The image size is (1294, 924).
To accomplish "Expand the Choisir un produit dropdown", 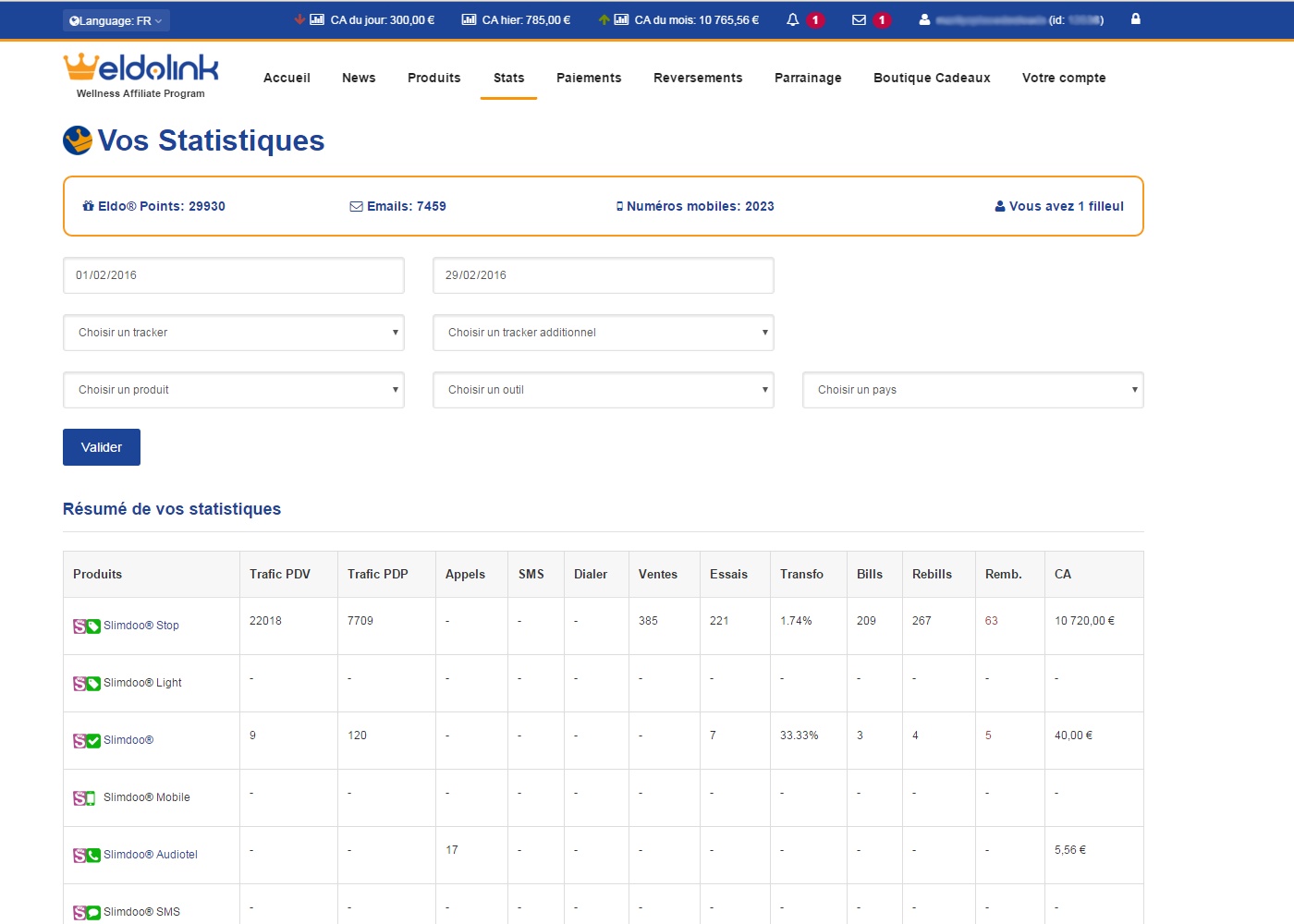I will (x=234, y=390).
